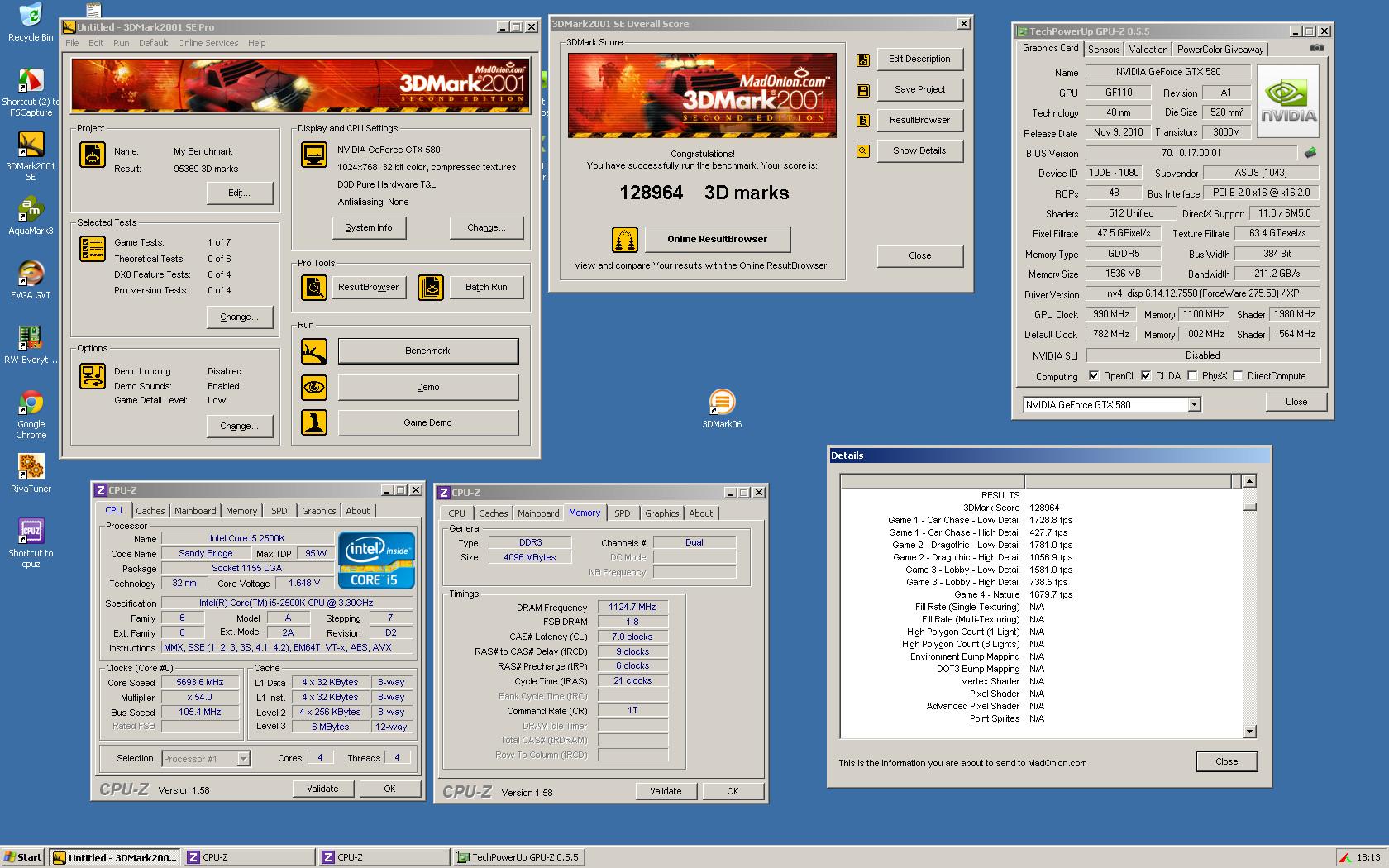Viewport: 1389px width, 868px height.
Task: Click the ResultBrowser icon in Overall Score window
Action: tap(863, 121)
